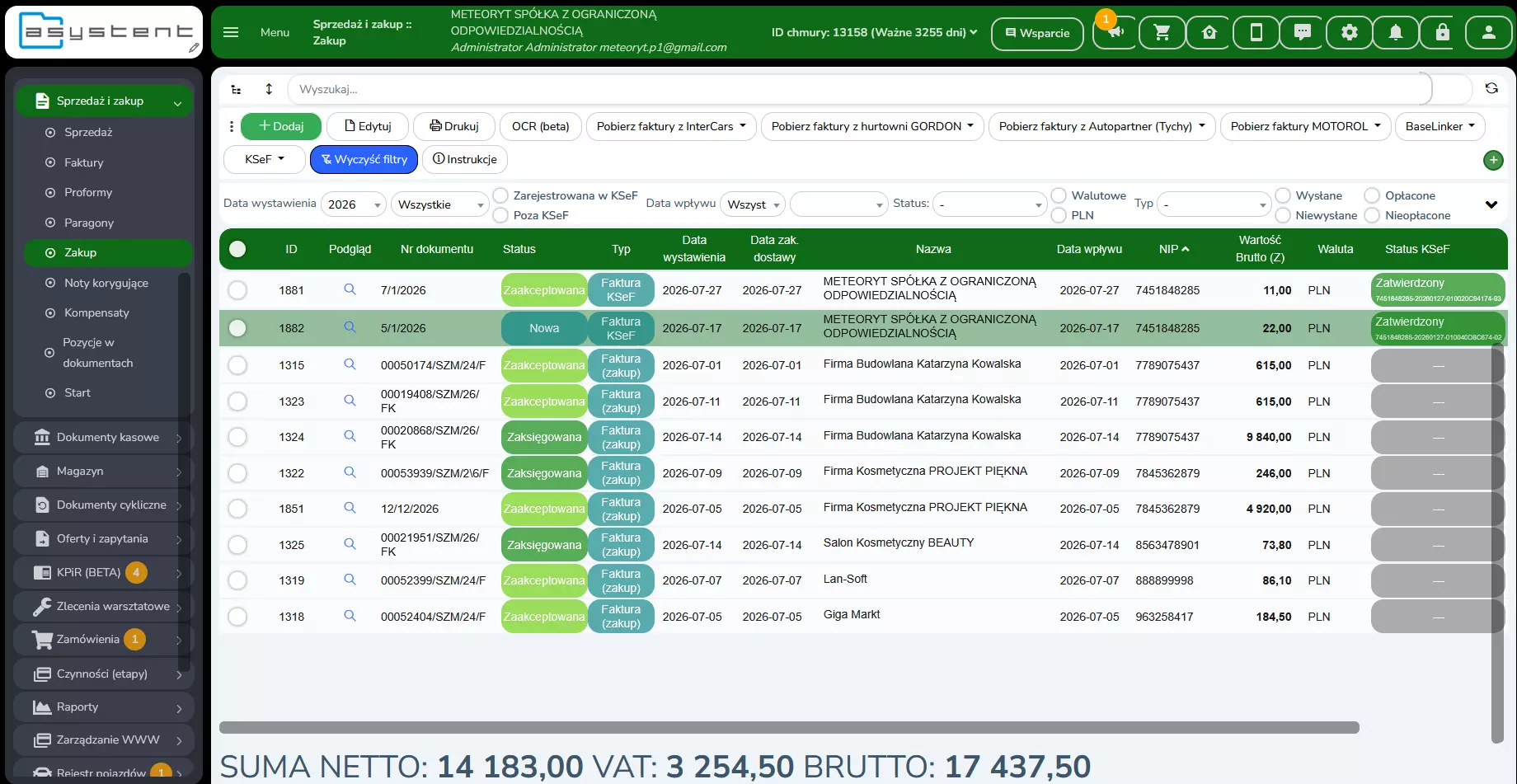Image resolution: width=1517 pixels, height=784 pixels.
Task: Select the Poza KSeF radio button
Action: [500, 215]
